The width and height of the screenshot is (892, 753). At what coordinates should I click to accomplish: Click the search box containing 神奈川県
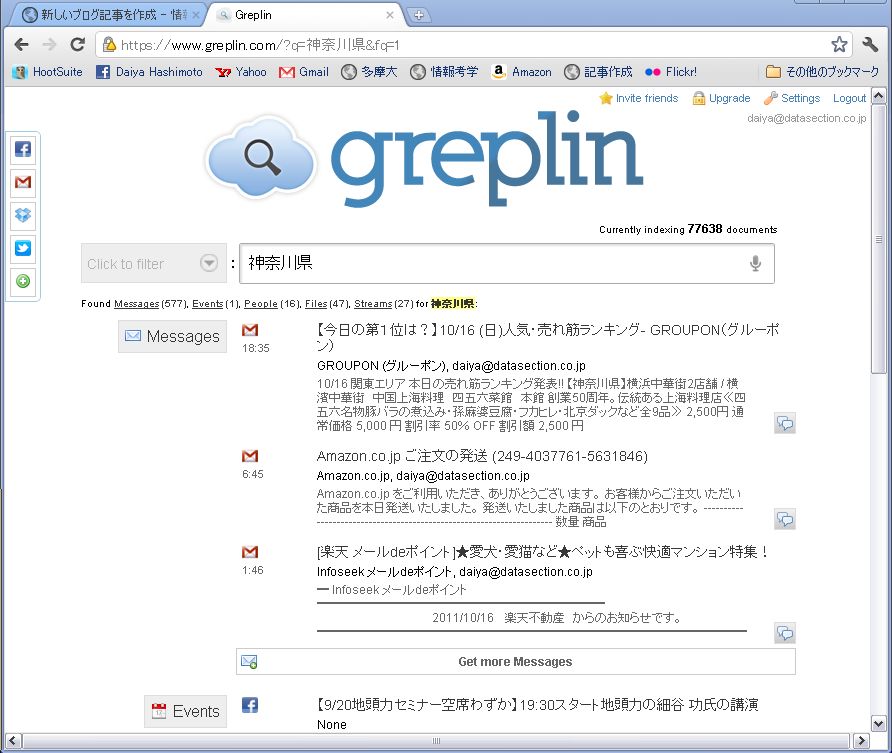tap(506, 263)
